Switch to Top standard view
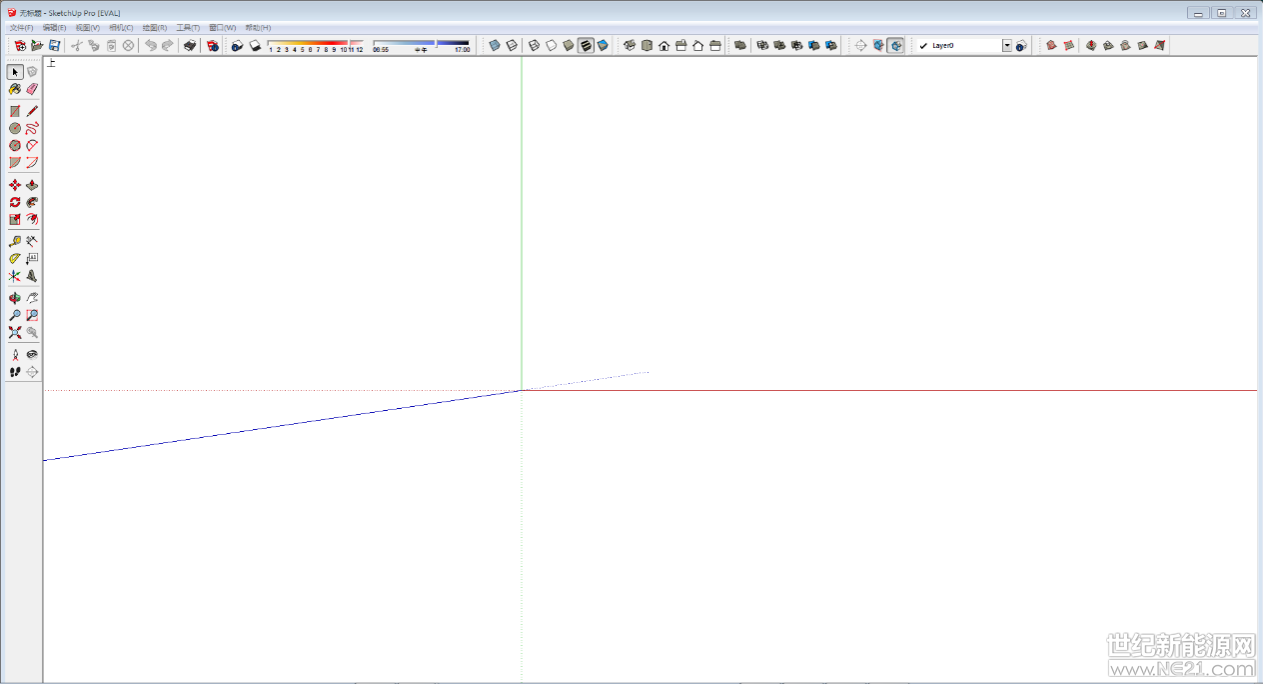Screen dimensions: 1263x684 647,45
